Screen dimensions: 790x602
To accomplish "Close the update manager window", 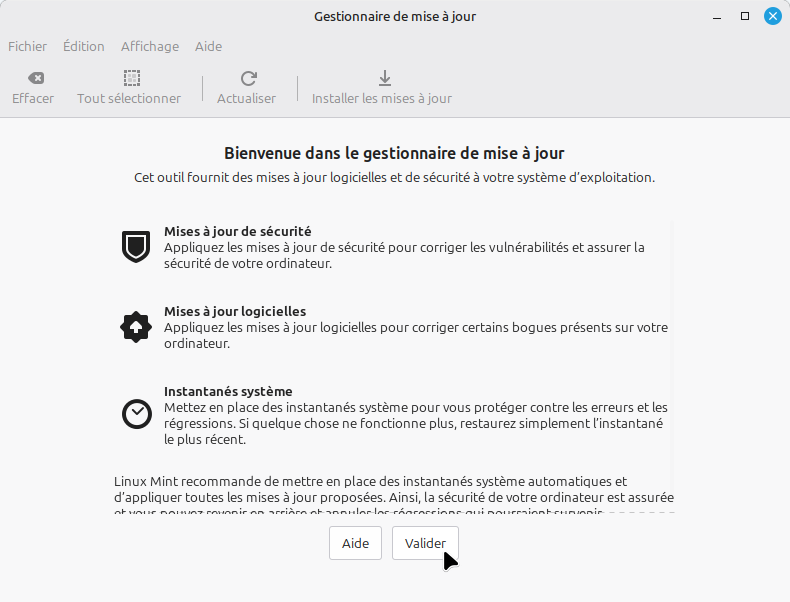I will [x=773, y=17].
